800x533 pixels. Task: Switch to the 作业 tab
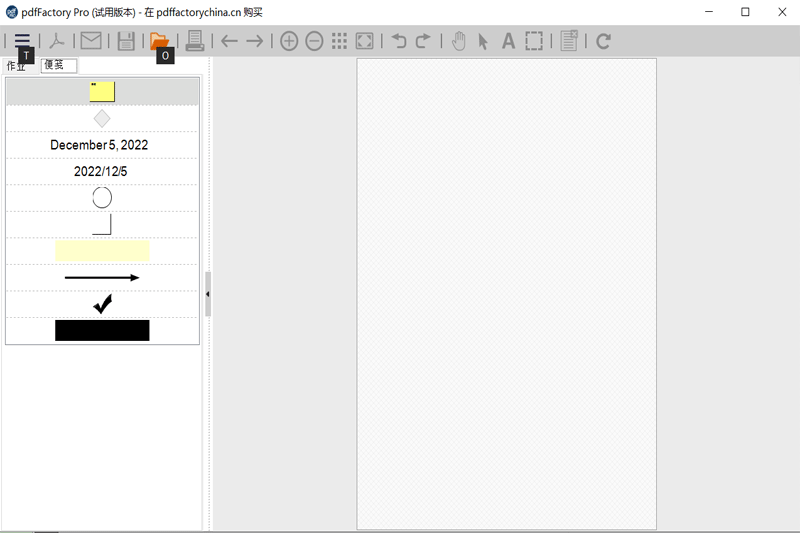(16, 66)
